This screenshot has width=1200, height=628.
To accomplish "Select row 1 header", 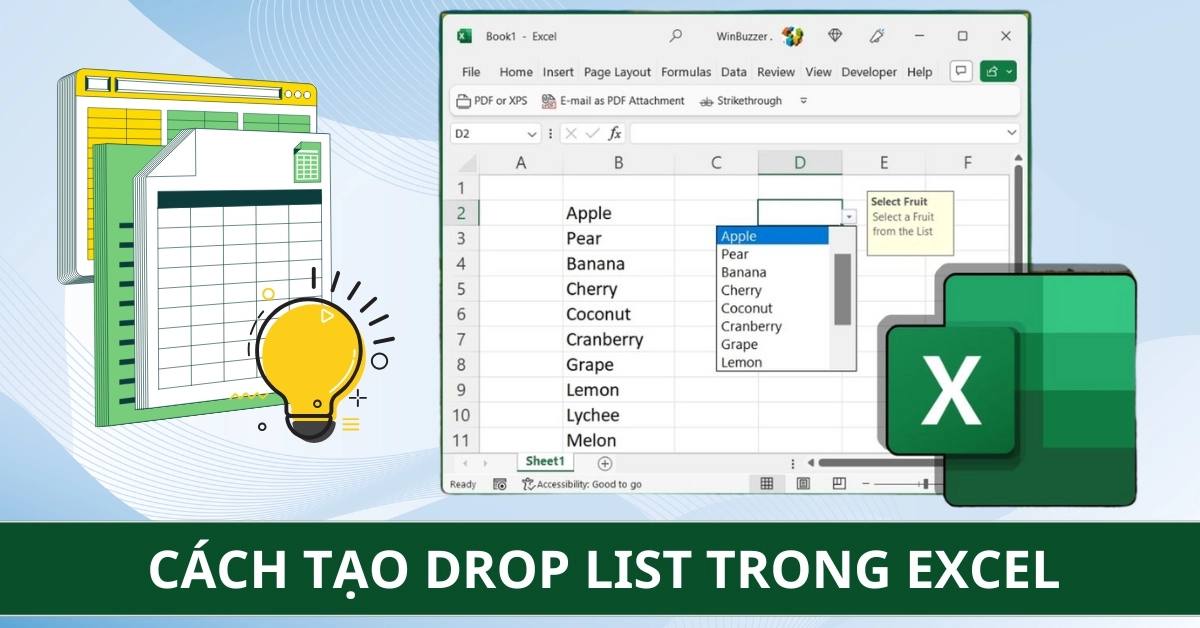I will click(461, 187).
